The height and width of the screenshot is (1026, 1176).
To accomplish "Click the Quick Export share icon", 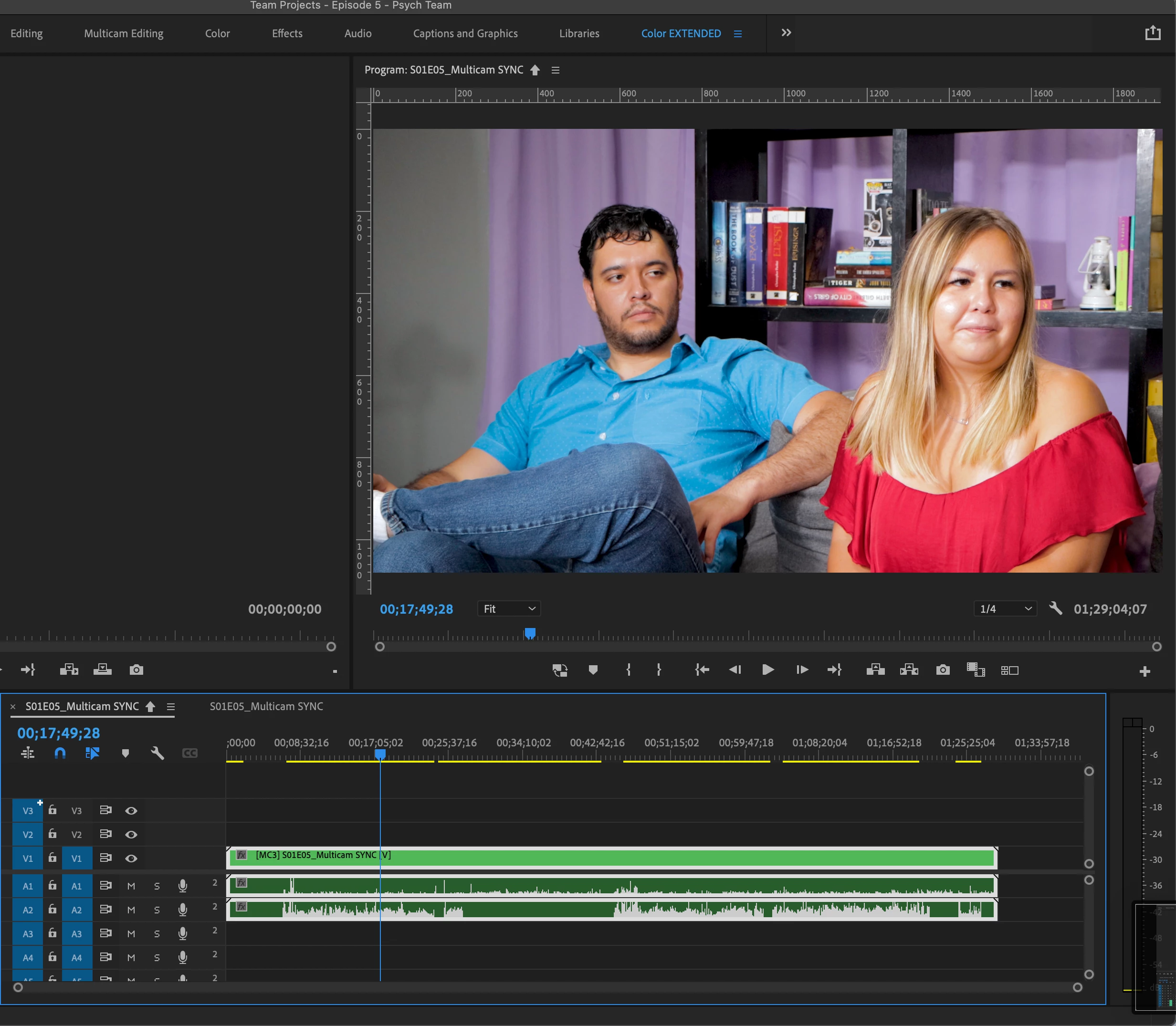I will pyautogui.click(x=1153, y=33).
